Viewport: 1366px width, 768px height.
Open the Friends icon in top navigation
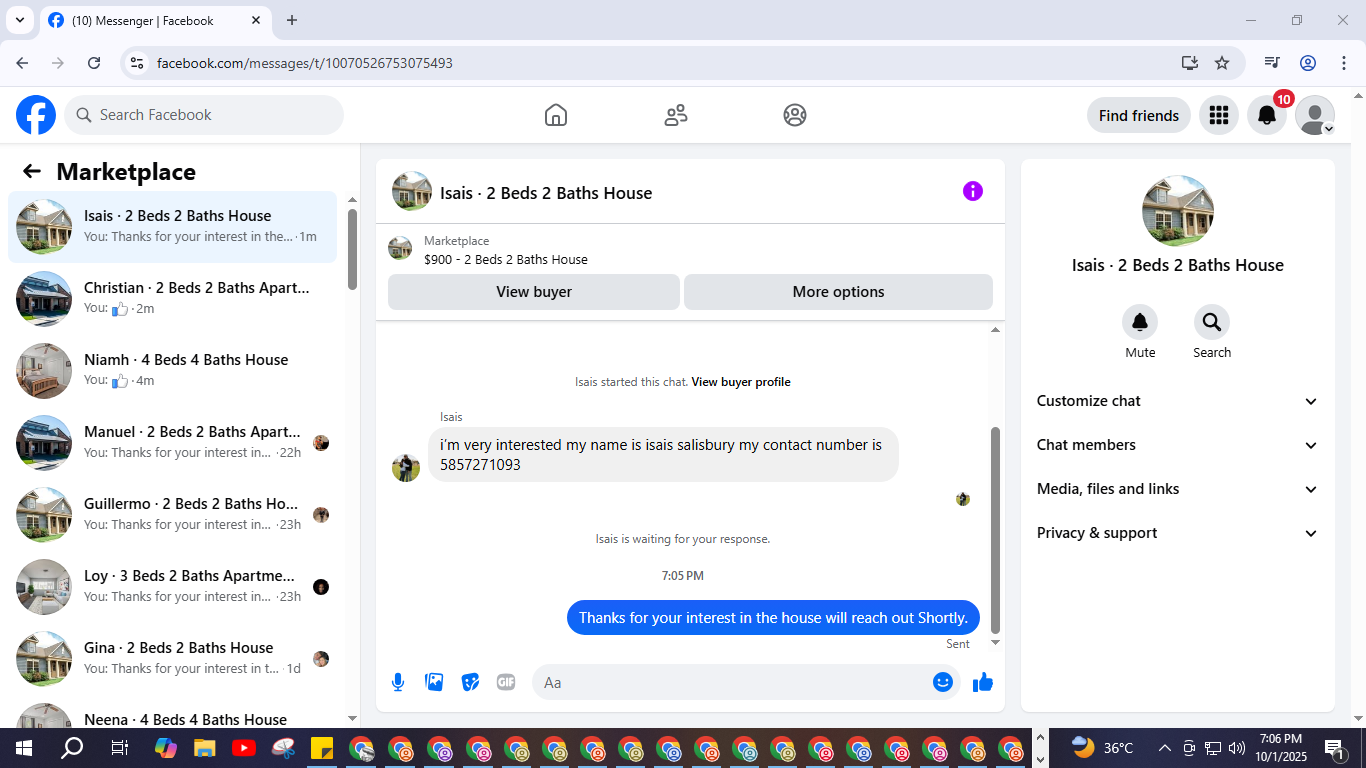click(676, 115)
